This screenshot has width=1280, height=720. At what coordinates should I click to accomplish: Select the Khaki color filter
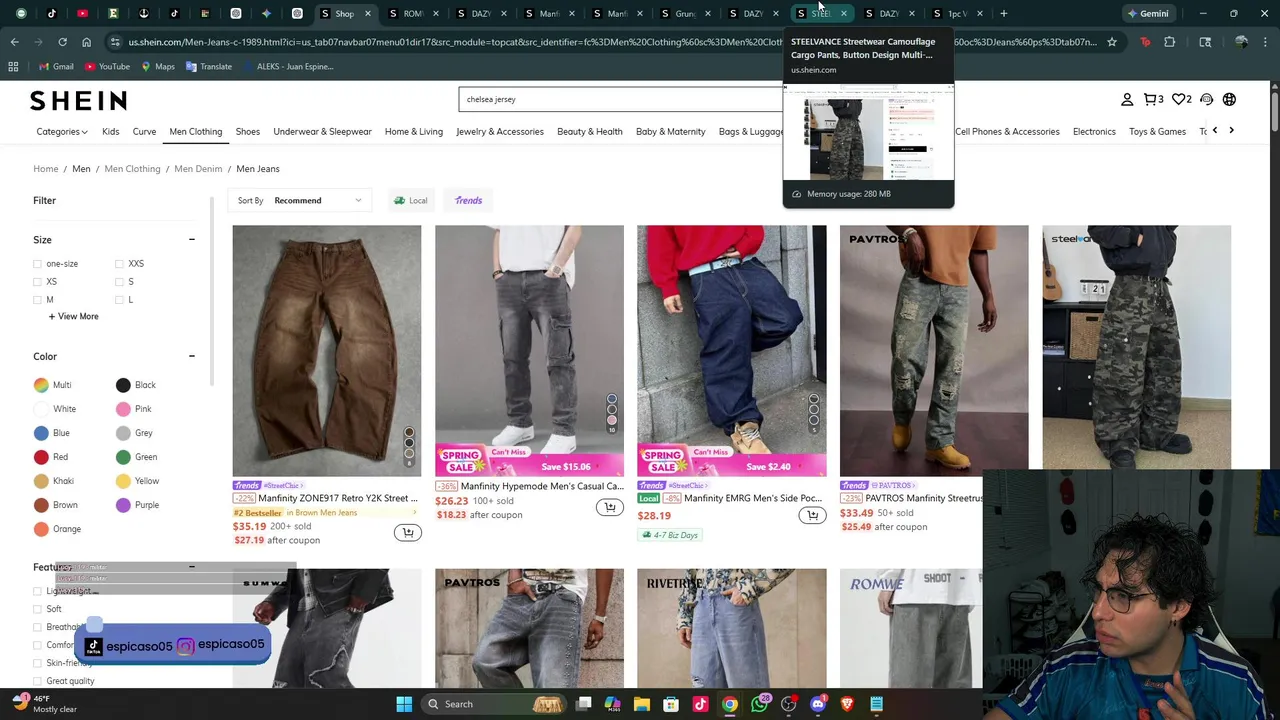pyautogui.click(x=54, y=481)
